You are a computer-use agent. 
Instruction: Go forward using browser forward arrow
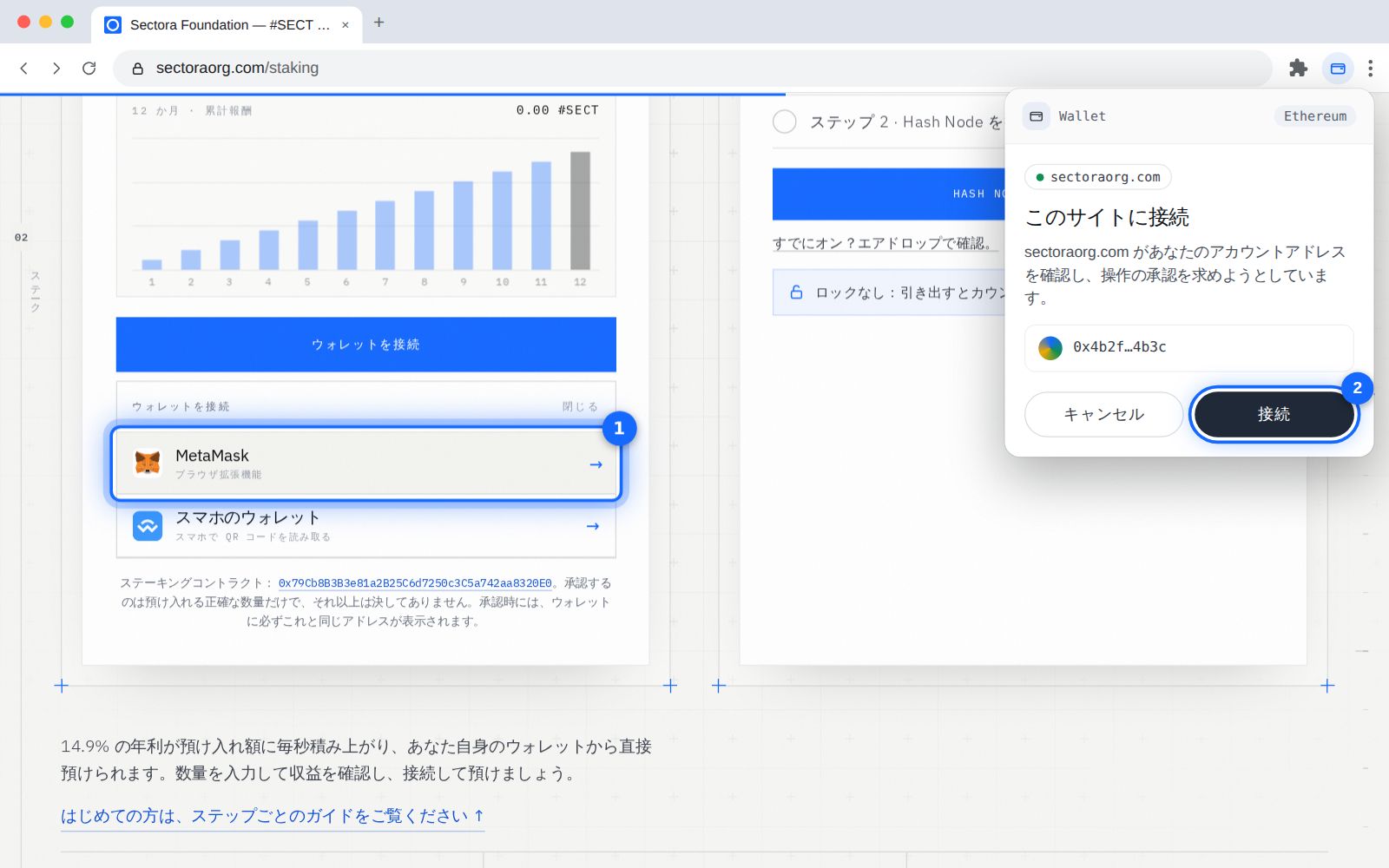(56, 68)
